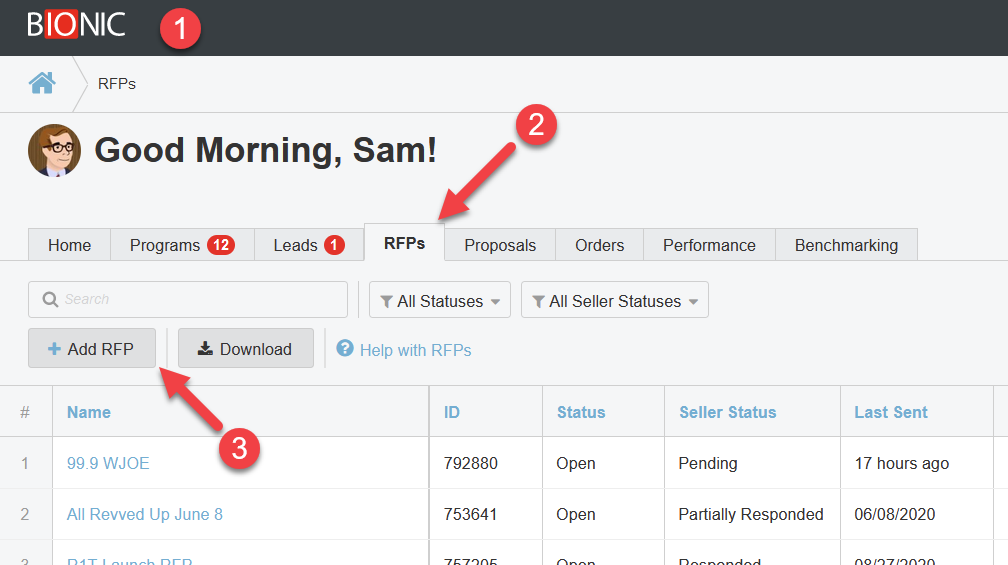Select the Proposals tab
The height and width of the screenshot is (565, 1008).
(x=500, y=245)
